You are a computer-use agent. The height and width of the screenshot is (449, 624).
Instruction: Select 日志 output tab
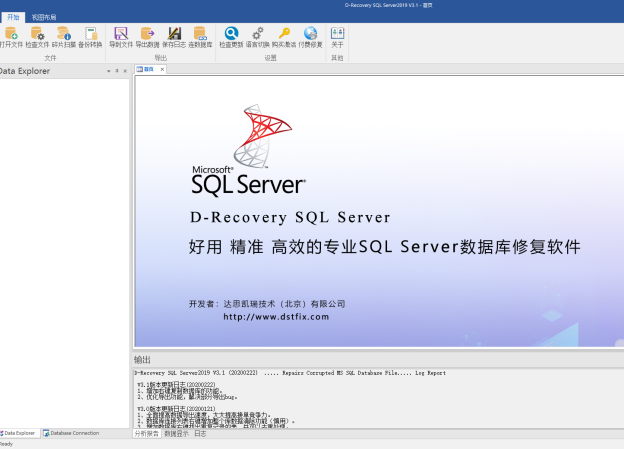tap(200, 434)
